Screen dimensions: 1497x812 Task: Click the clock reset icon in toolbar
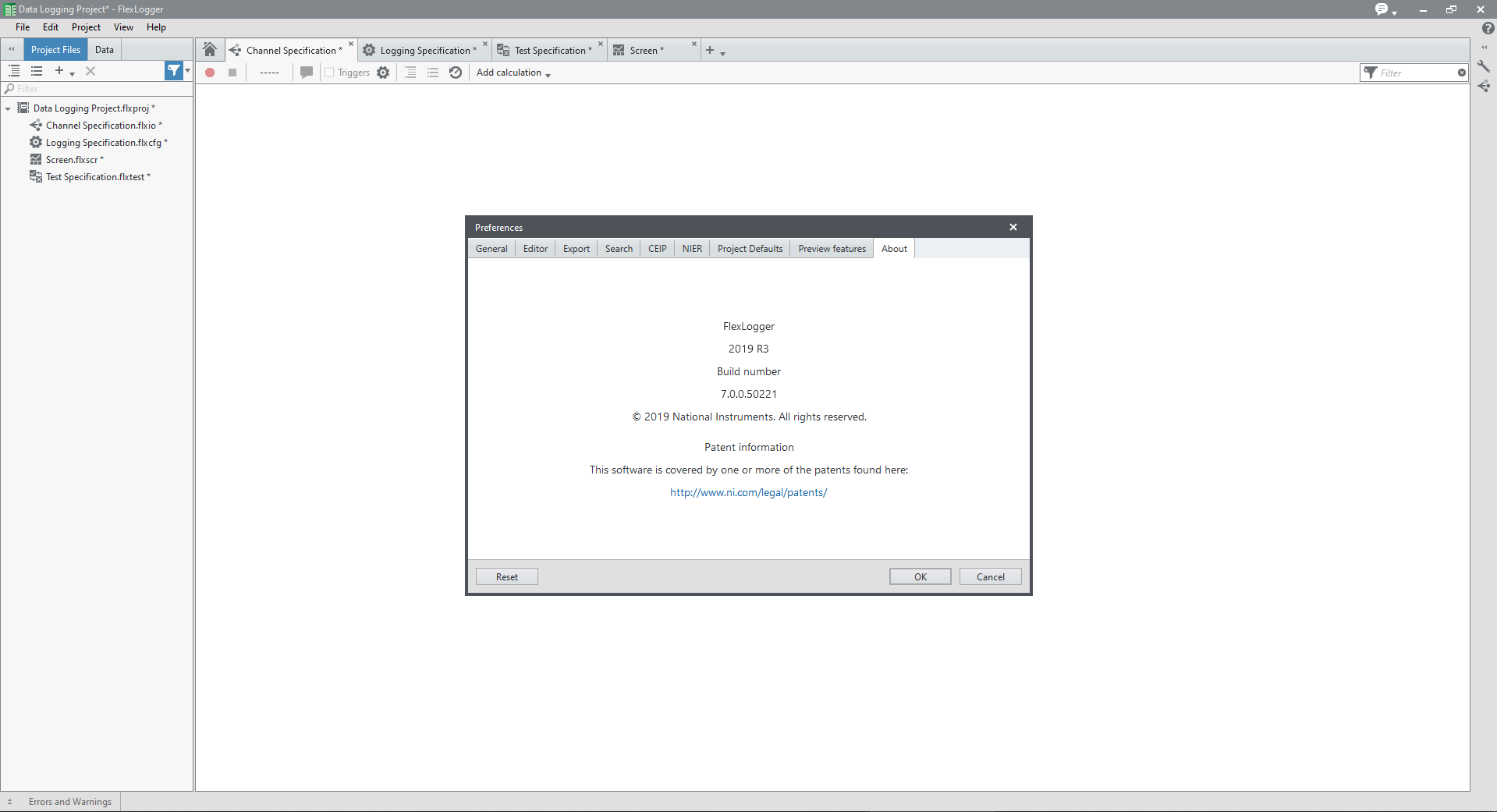point(456,73)
